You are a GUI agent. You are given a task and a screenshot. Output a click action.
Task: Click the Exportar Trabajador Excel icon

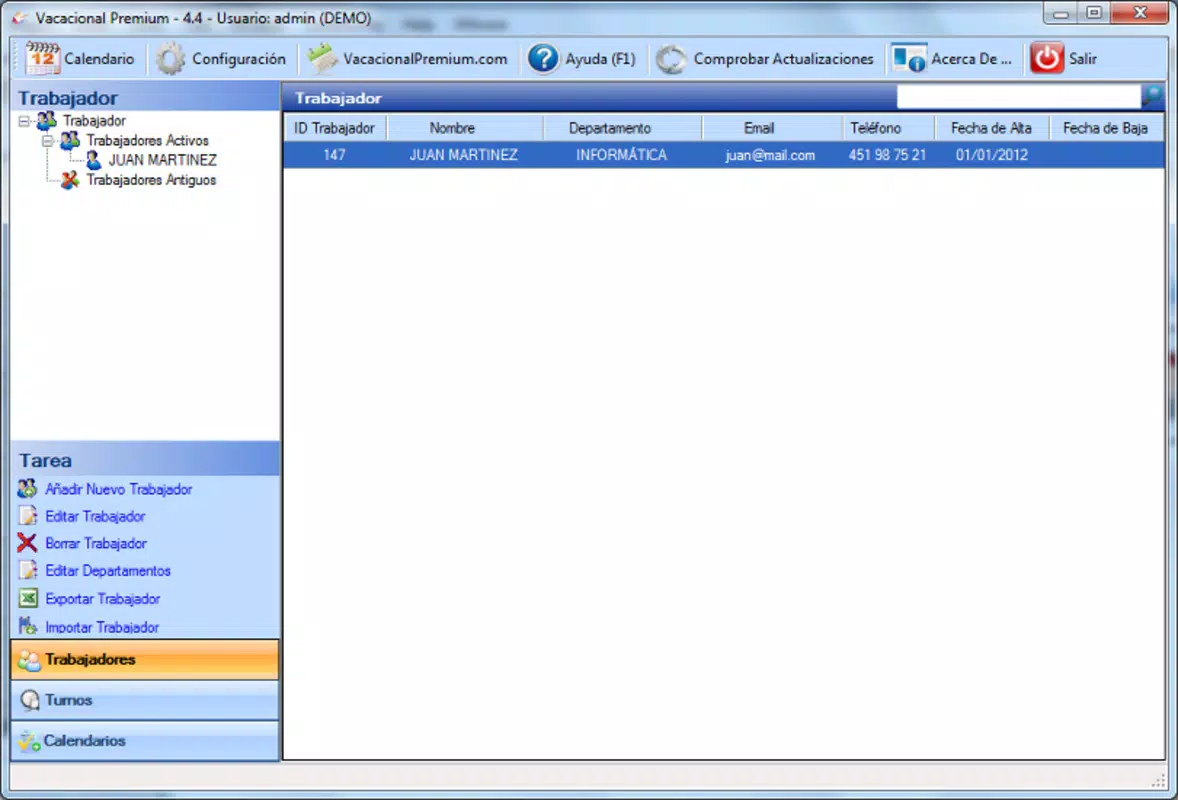28,598
